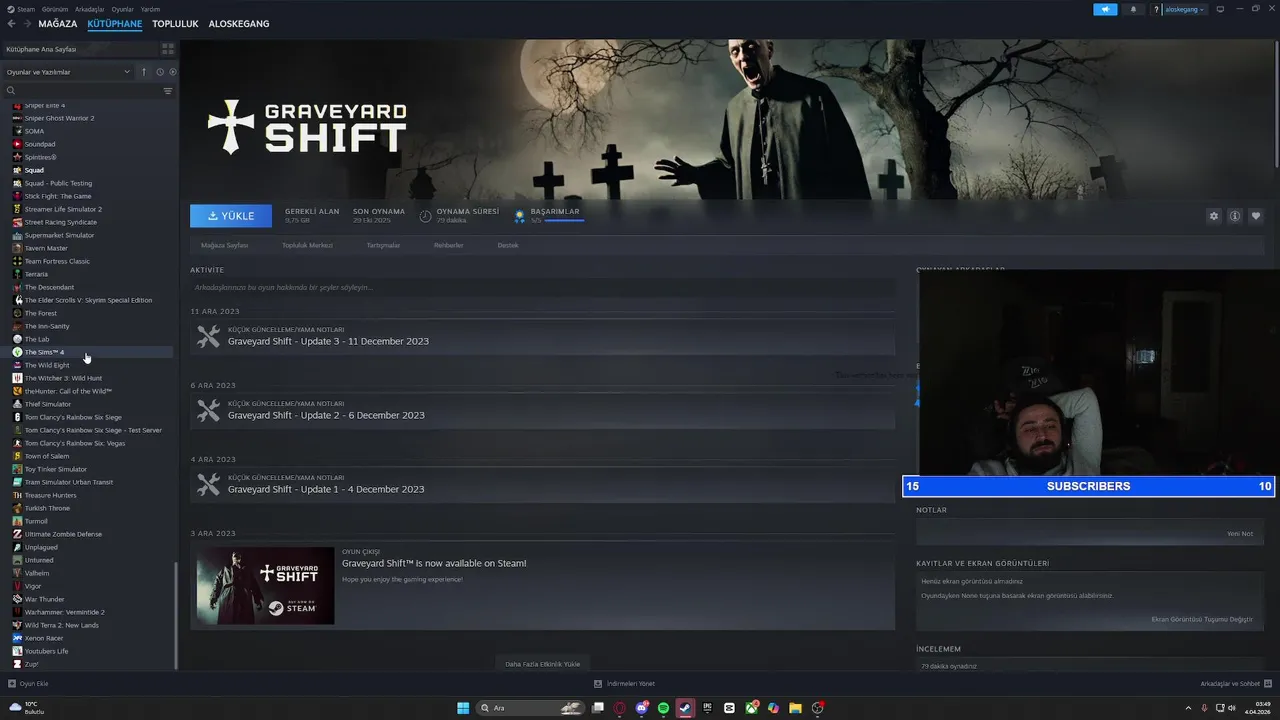Open the Destek tab
This screenshot has height=720, width=1280.
pos(508,245)
